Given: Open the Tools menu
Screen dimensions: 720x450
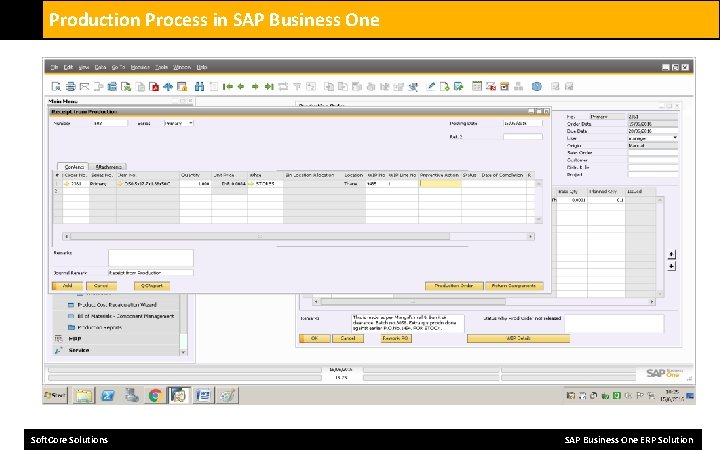Looking at the screenshot, I should click(161, 67).
